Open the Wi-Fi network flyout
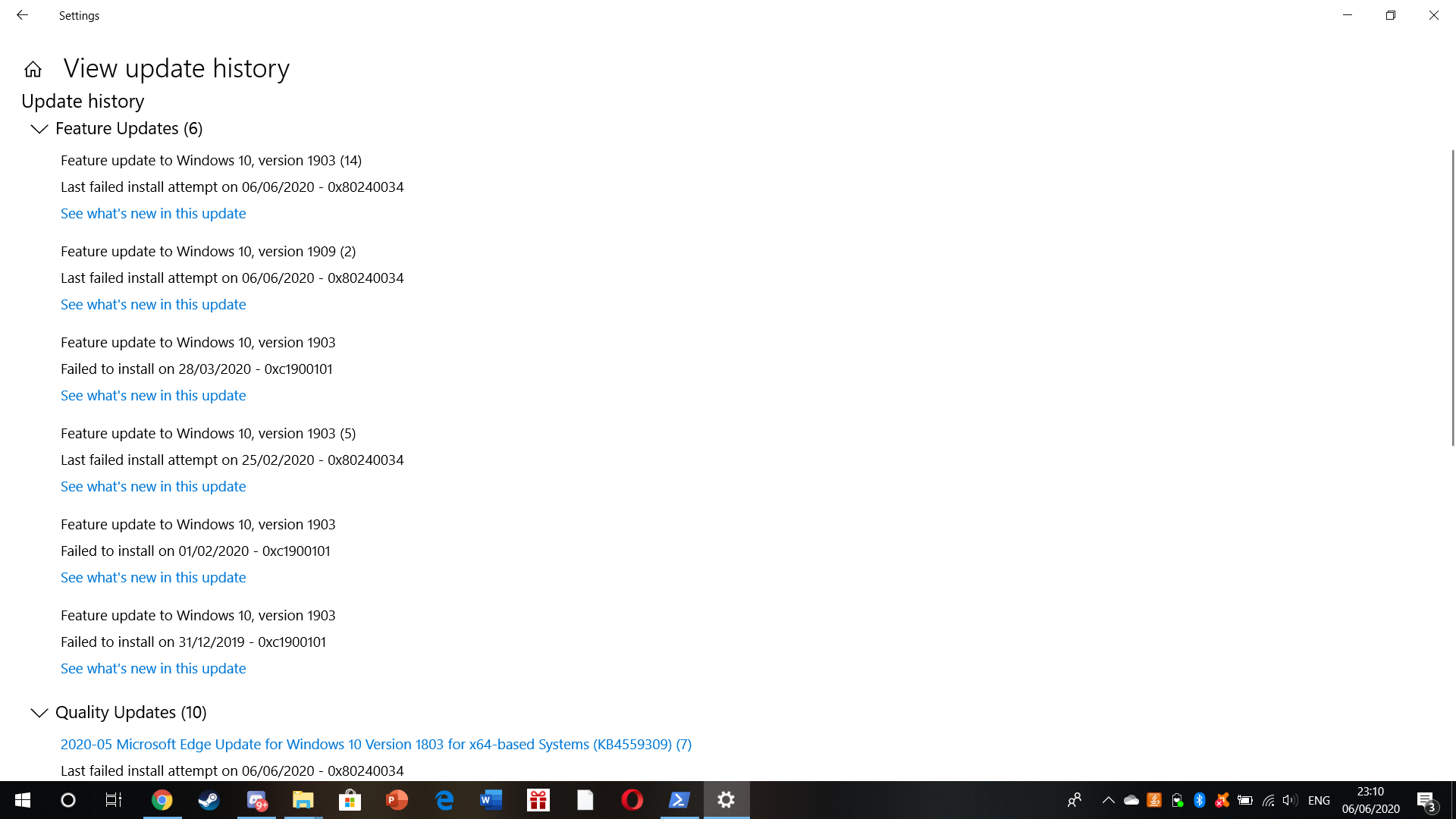 tap(1268, 800)
